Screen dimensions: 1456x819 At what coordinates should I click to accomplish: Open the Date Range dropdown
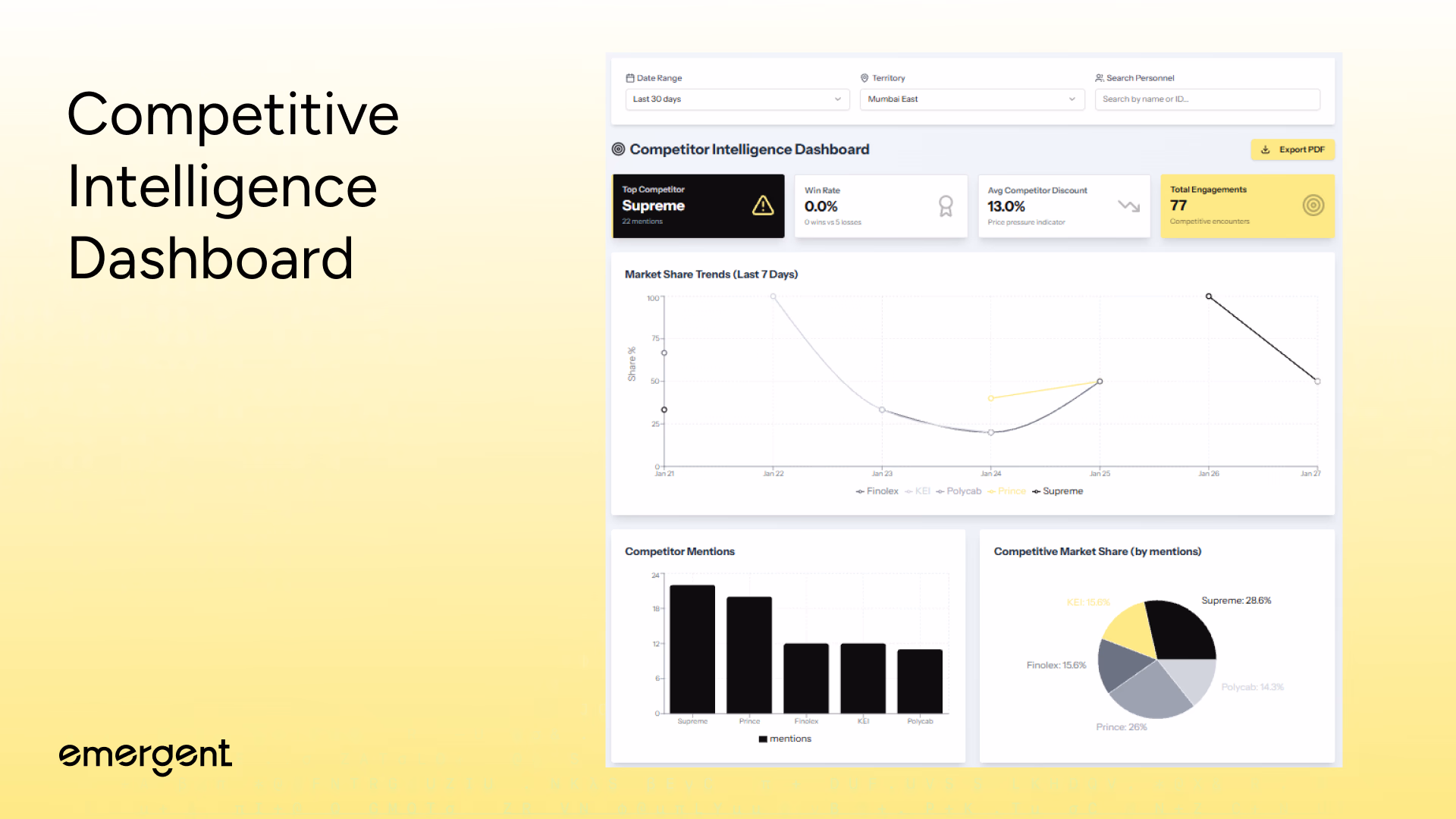[737, 99]
